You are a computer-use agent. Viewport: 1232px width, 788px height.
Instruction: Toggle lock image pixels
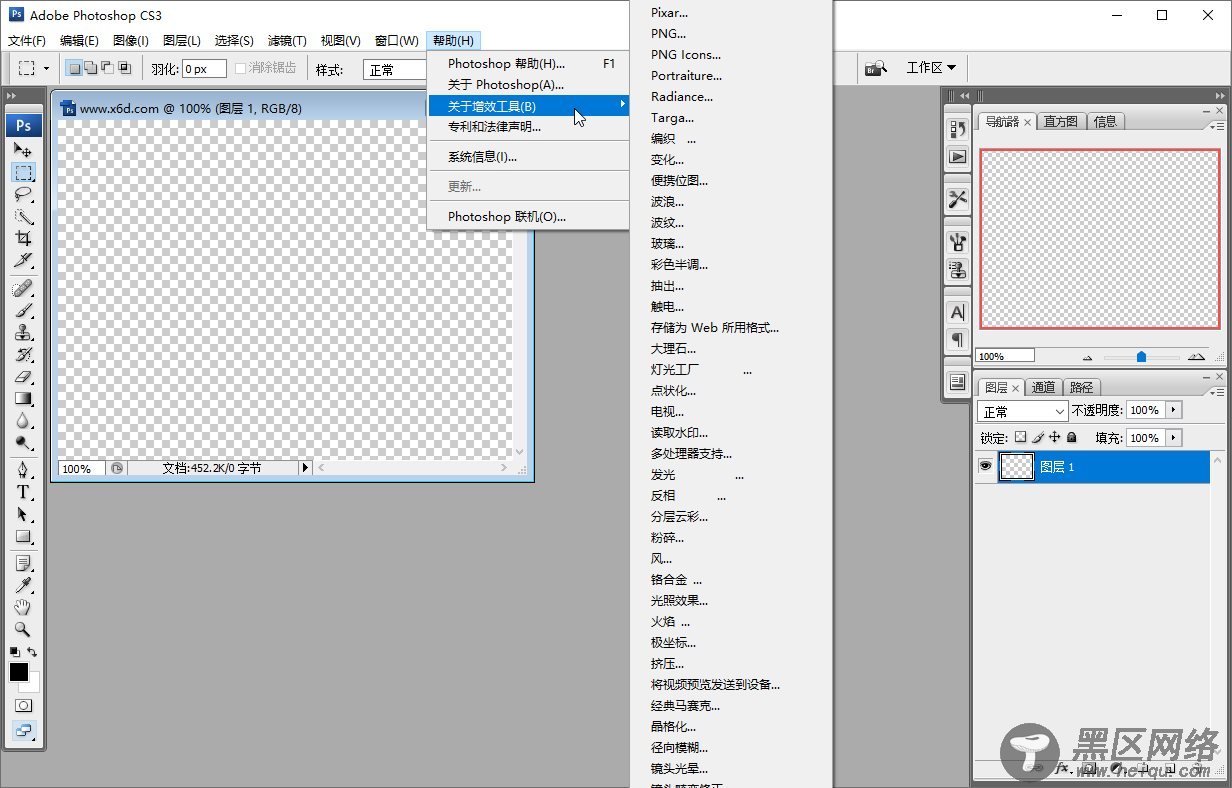click(x=1038, y=438)
